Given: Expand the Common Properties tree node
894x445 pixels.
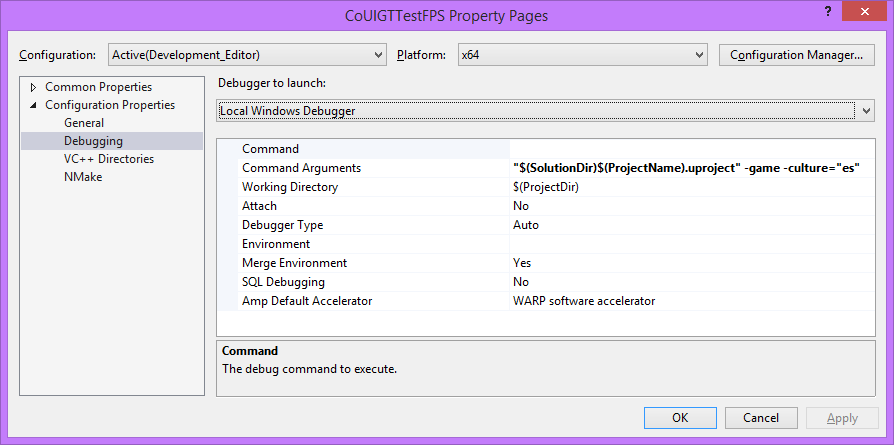Looking at the screenshot, I should (34, 87).
